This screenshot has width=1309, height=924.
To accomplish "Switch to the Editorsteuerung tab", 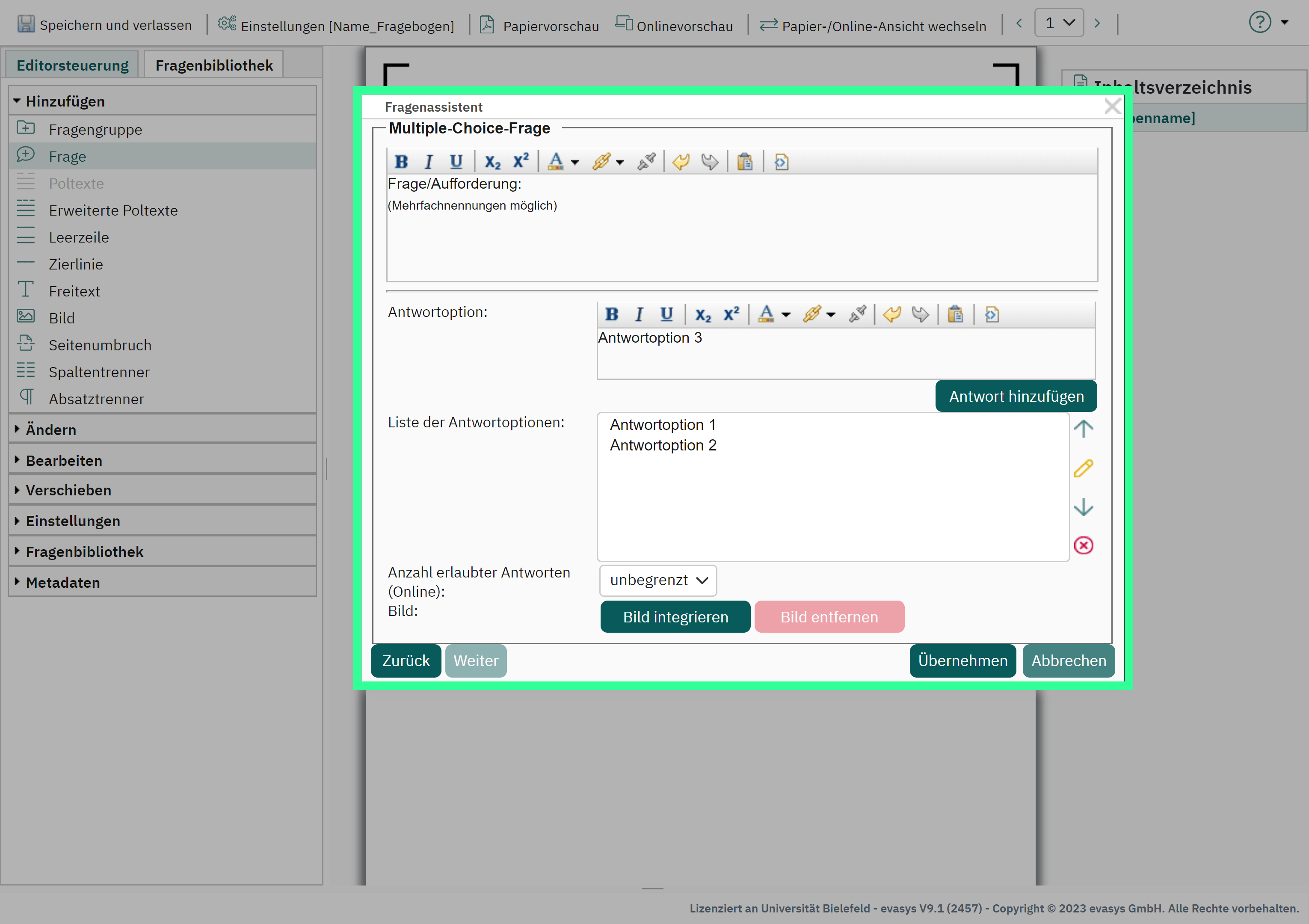I will pos(72,65).
